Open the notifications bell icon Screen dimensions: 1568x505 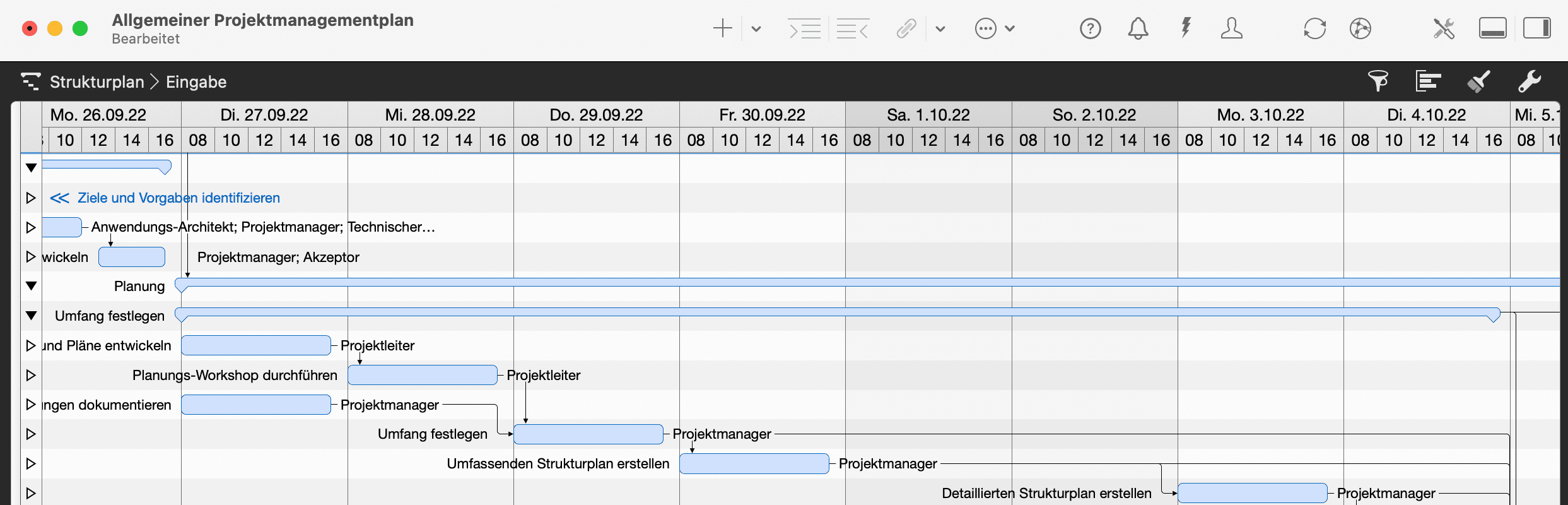click(x=1138, y=28)
